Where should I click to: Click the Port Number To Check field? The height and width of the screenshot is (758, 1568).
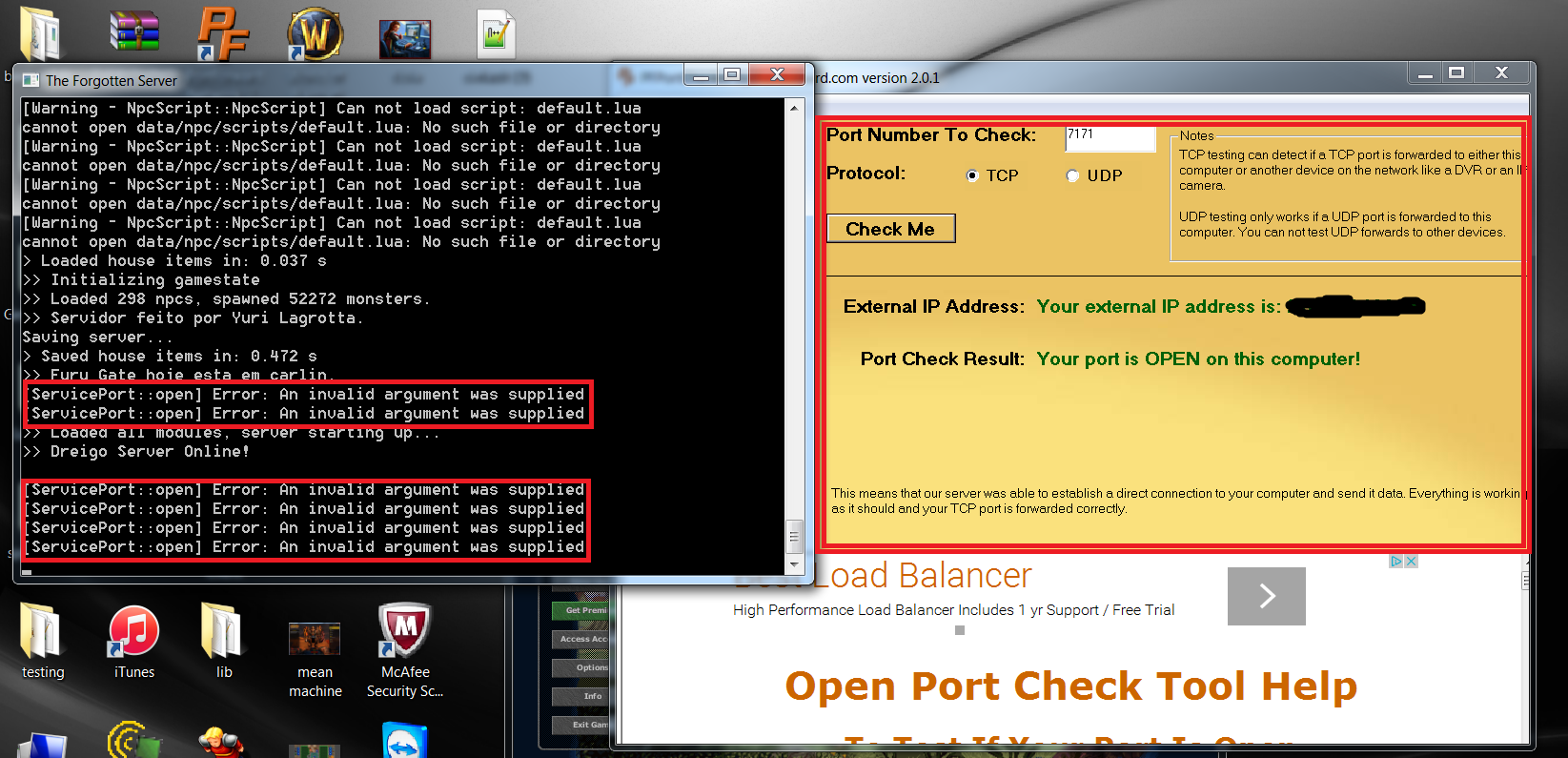tap(1110, 138)
